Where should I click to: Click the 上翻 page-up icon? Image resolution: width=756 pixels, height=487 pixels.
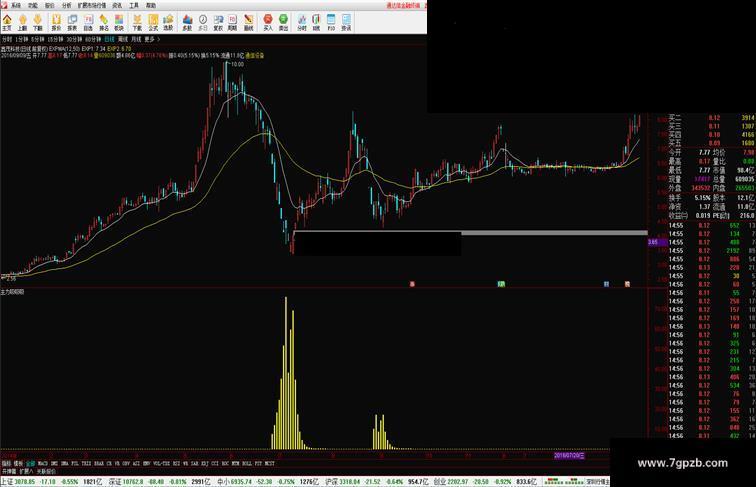(x=22, y=22)
